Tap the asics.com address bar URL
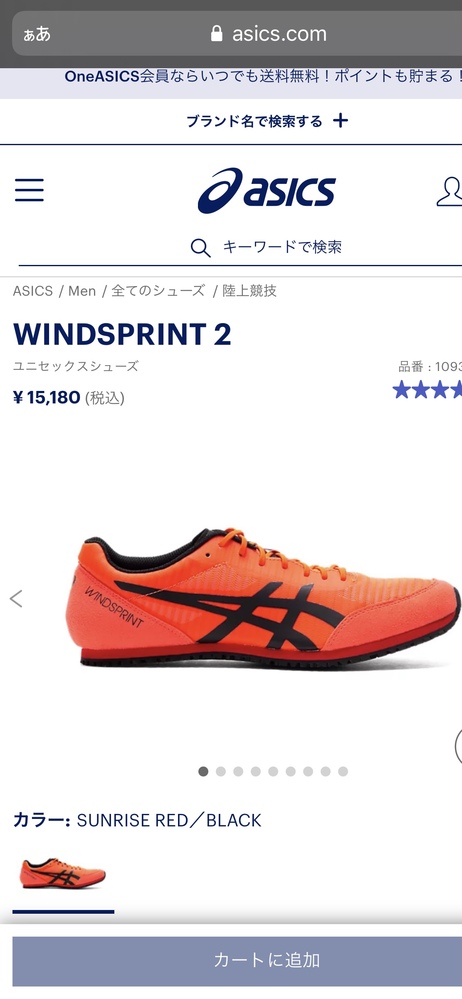This screenshot has width=462, height=999. (x=279, y=34)
